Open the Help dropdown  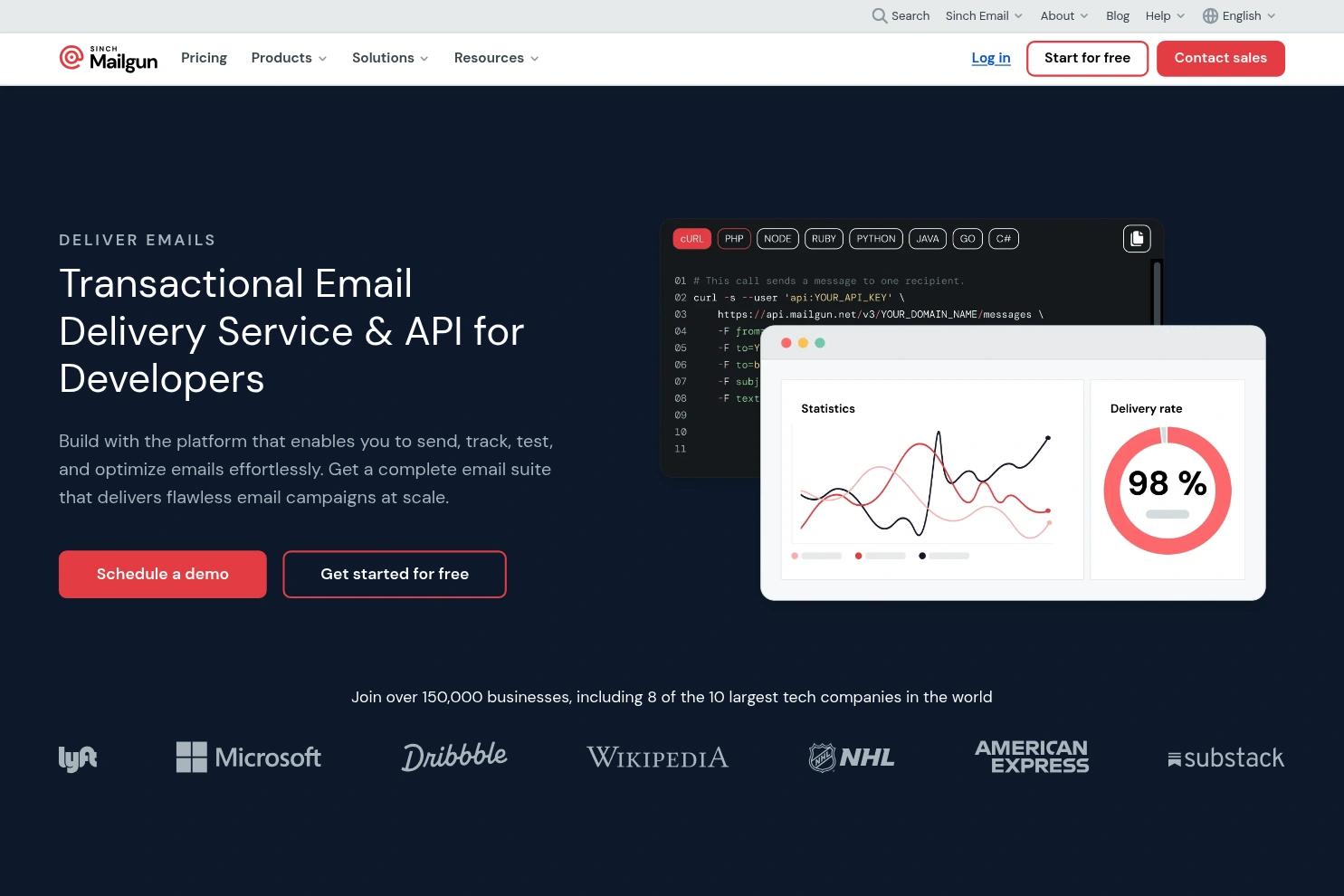(x=1165, y=15)
